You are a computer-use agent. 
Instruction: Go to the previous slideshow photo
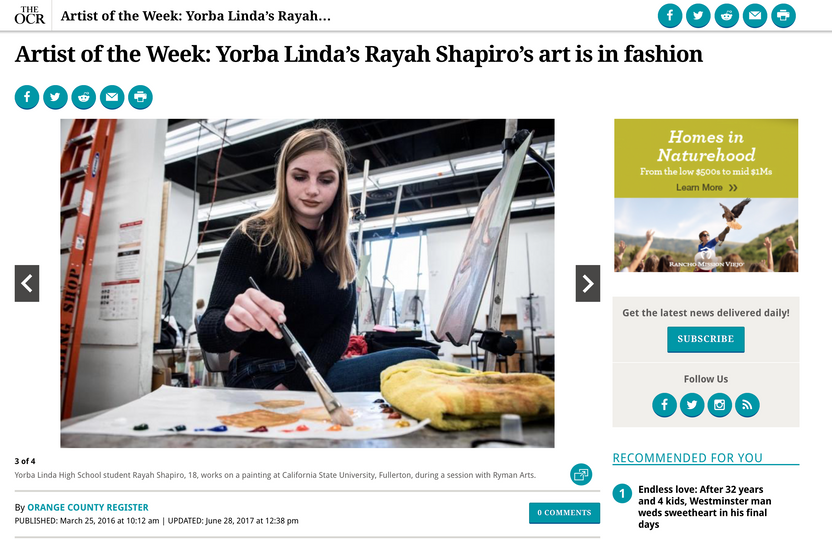point(27,283)
